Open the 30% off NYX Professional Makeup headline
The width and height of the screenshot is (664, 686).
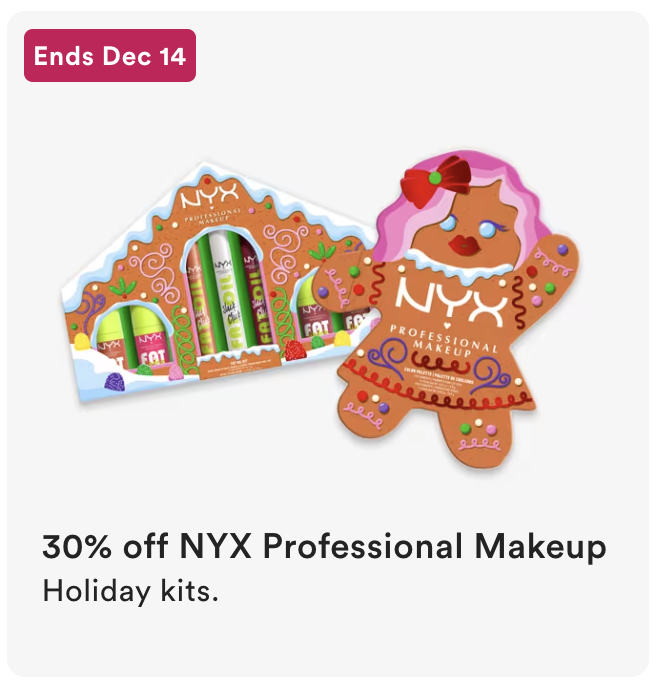[x=324, y=547]
